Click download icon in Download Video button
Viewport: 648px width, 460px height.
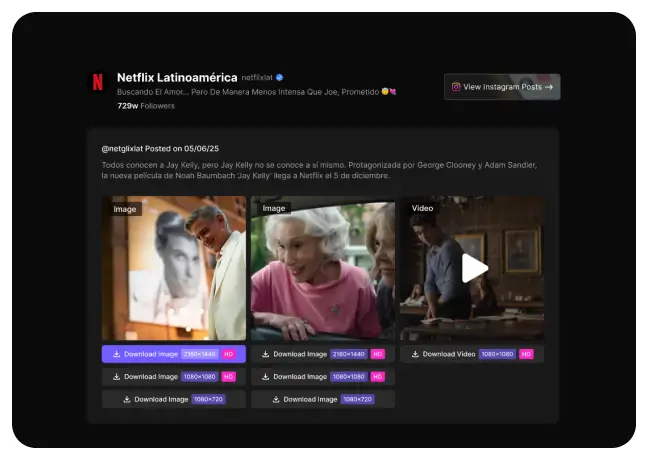click(415, 354)
